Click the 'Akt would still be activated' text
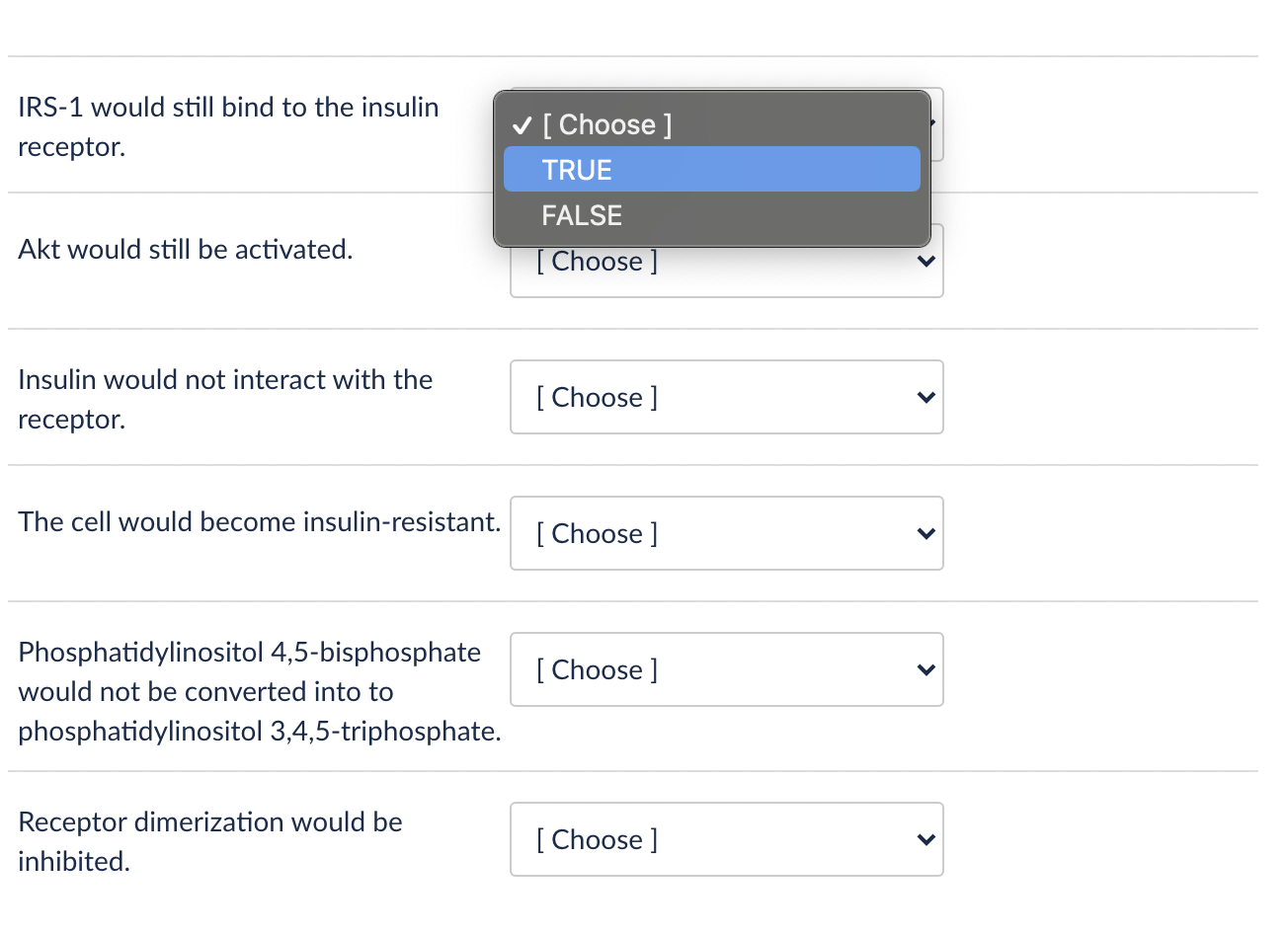The width and height of the screenshot is (1288, 936). [x=186, y=249]
